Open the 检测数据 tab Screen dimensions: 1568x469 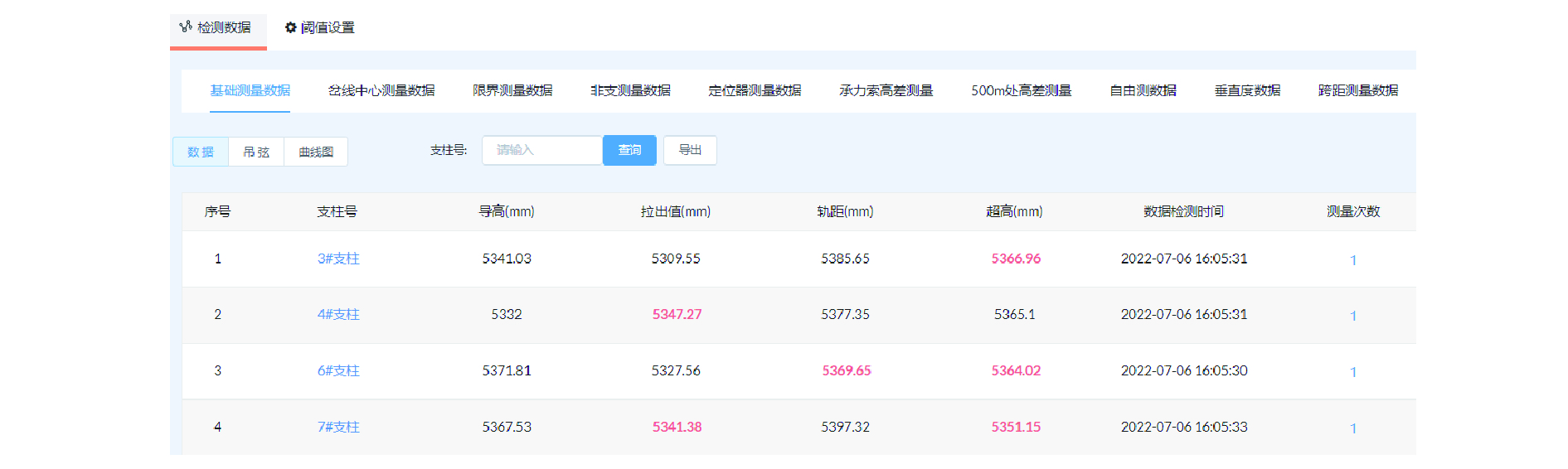(218, 28)
